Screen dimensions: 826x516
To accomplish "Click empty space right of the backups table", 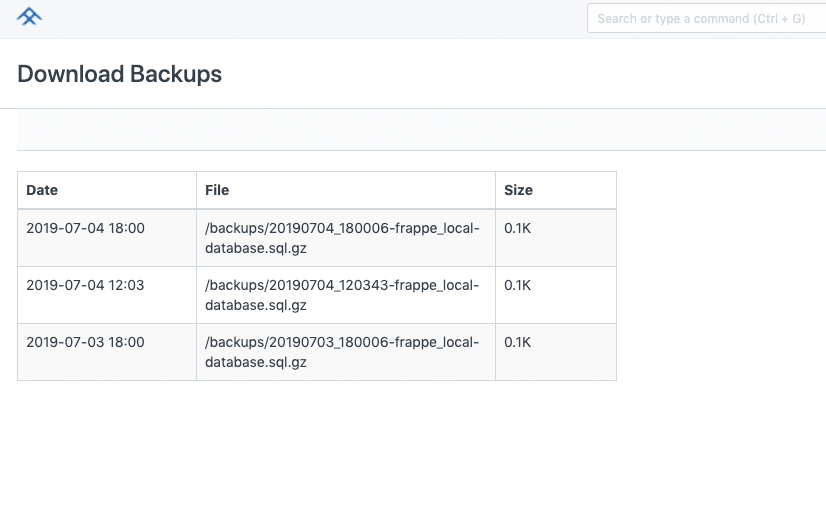I will click(720, 280).
